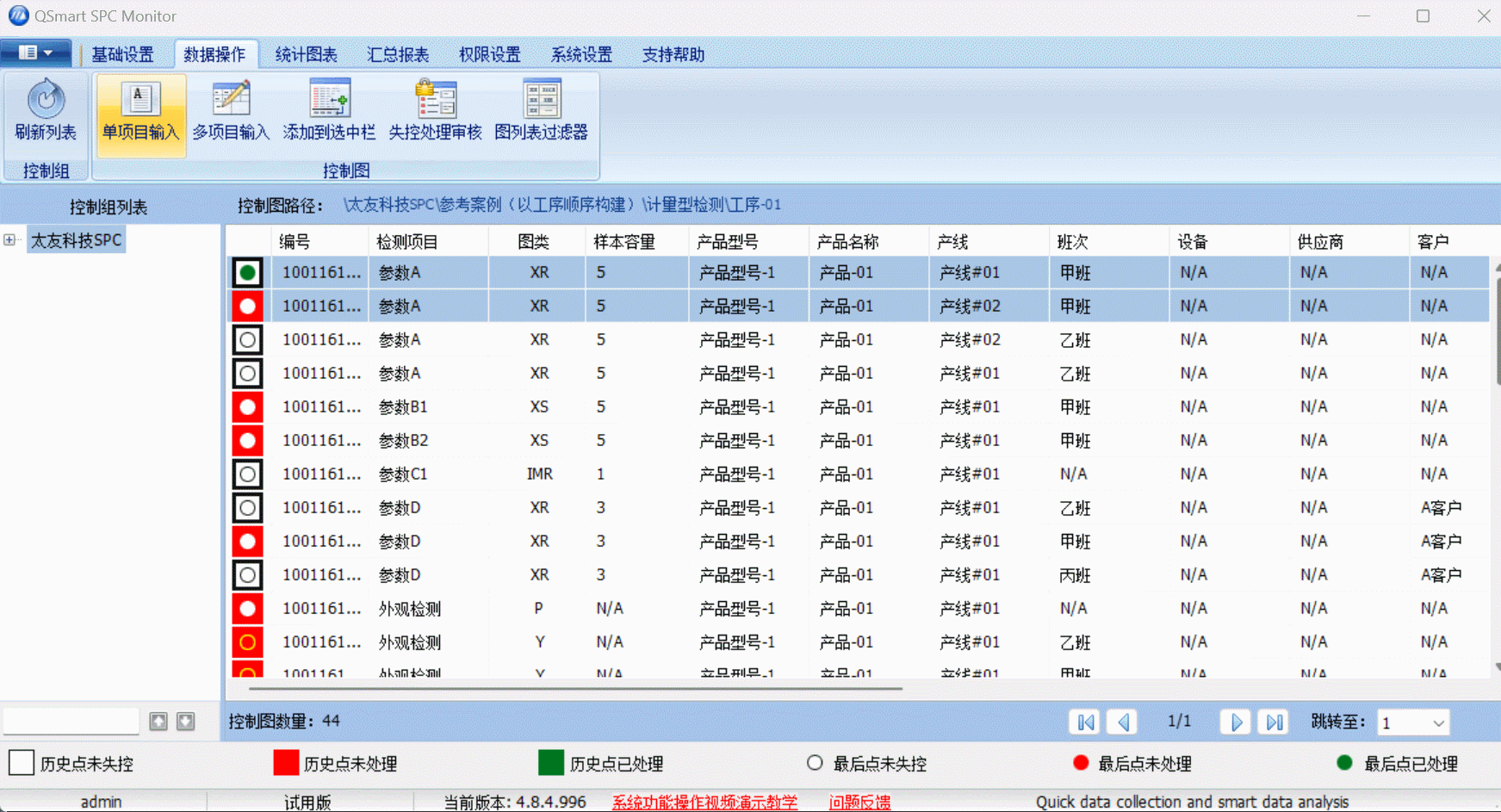The height and width of the screenshot is (812, 1501).
Task: Click the next page arrow icon
Action: [1235, 722]
